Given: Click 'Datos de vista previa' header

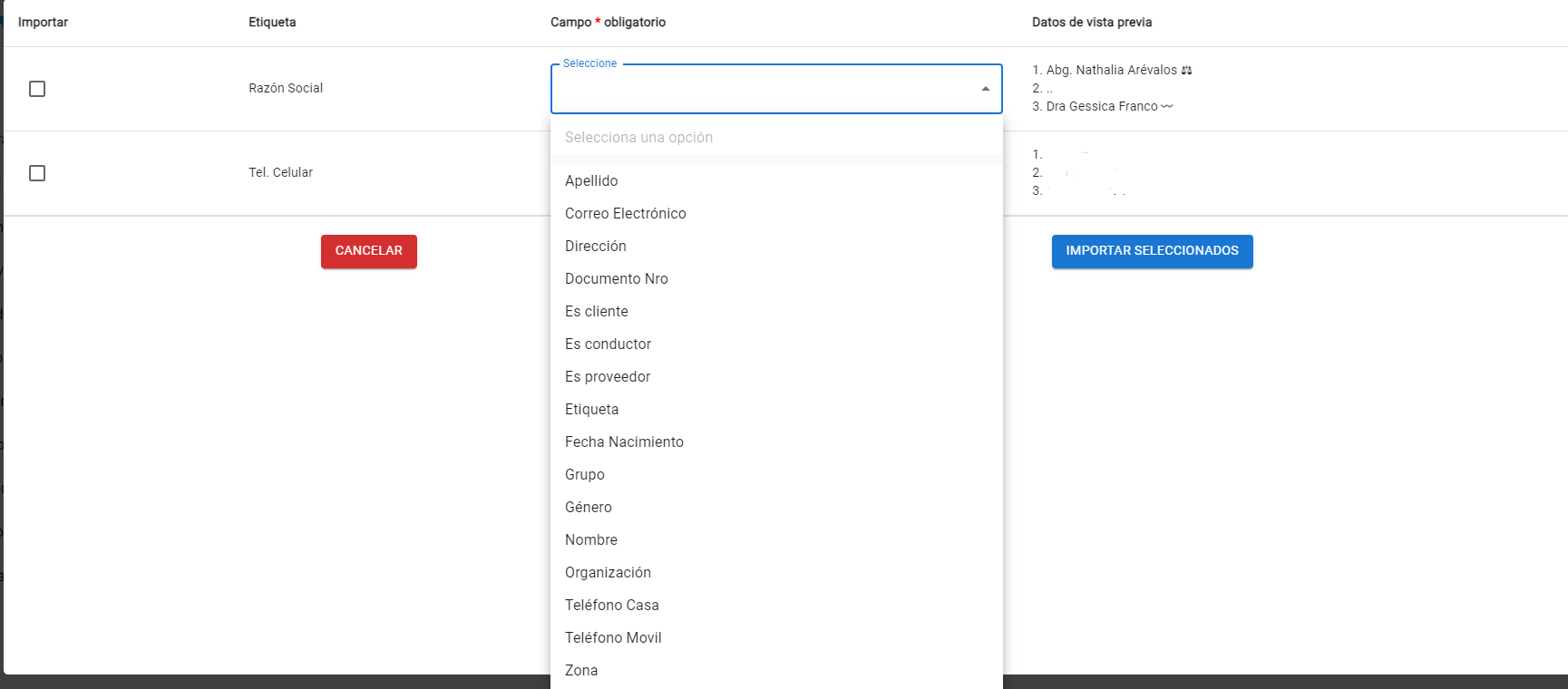Looking at the screenshot, I should click(x=1092, y=23).
